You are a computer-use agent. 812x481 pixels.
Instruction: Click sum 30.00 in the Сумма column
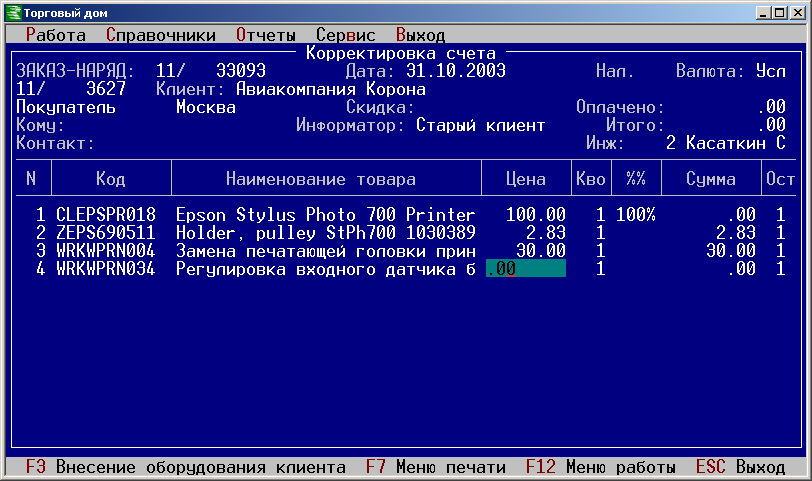(731, 251)
